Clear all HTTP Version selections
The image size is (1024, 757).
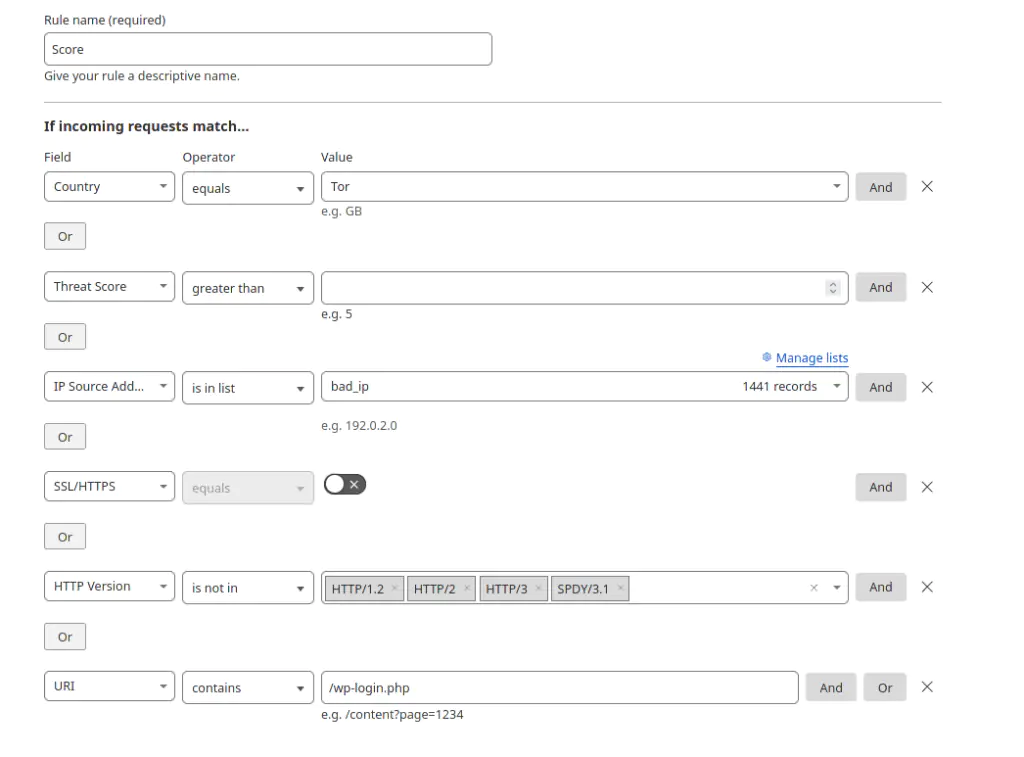[x=813, y=588]
